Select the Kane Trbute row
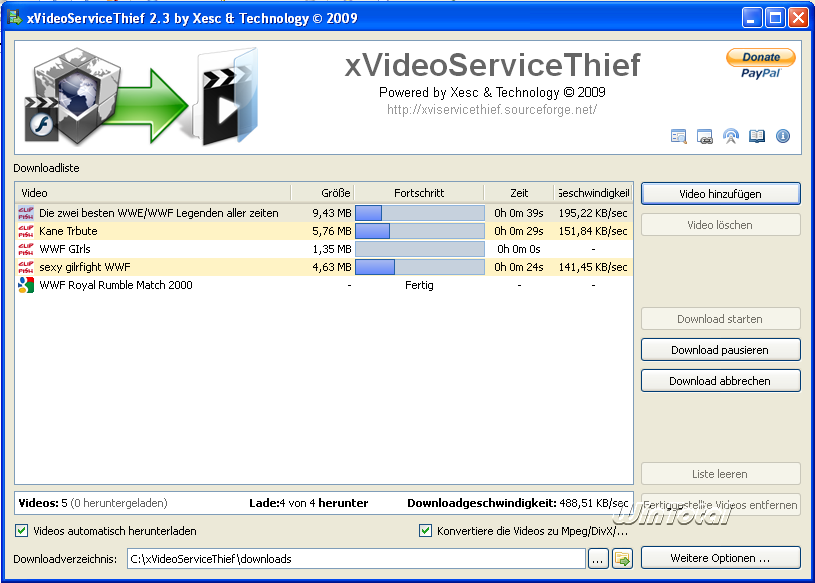The height and width of the screenshot is (583, 815). 324,231
